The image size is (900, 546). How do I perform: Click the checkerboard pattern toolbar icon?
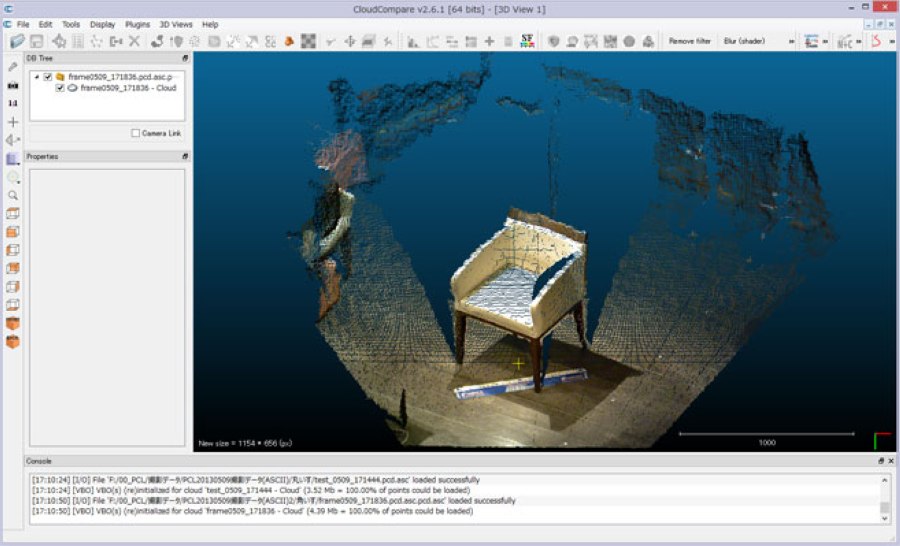pyautogui.click(x=308, y=41)
